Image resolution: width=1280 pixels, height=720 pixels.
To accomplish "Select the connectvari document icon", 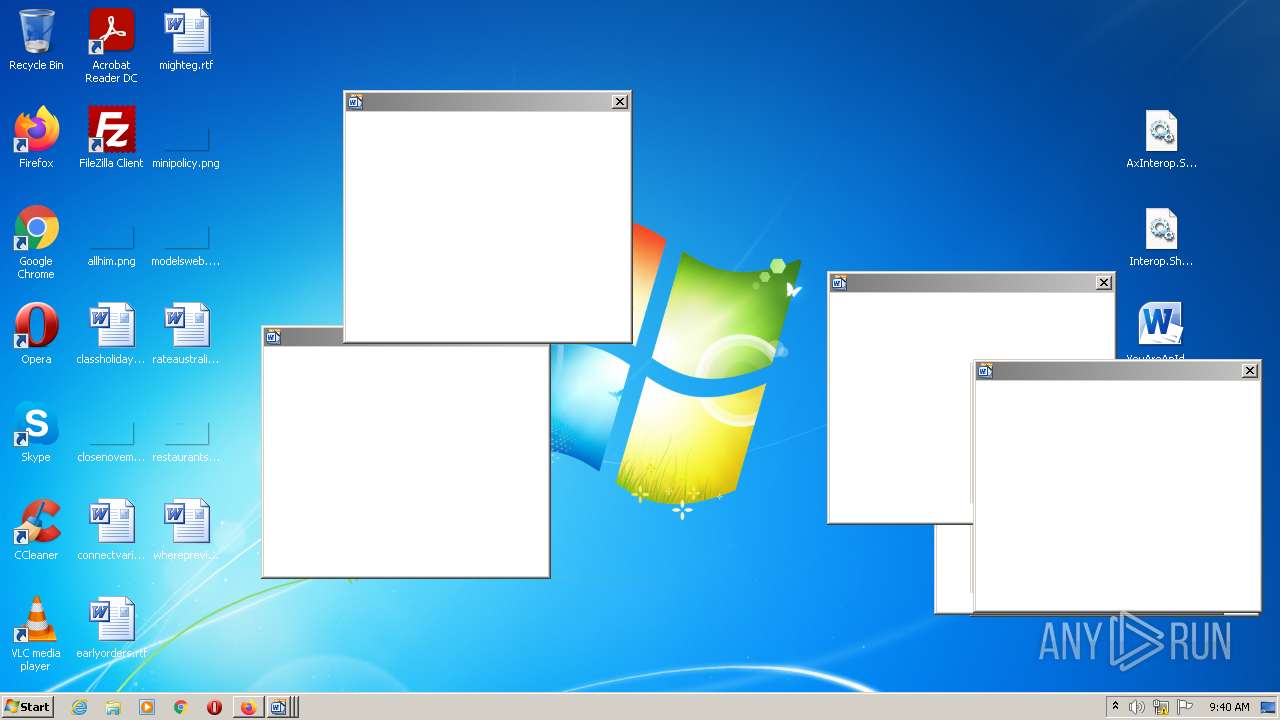I will [111, 530].
